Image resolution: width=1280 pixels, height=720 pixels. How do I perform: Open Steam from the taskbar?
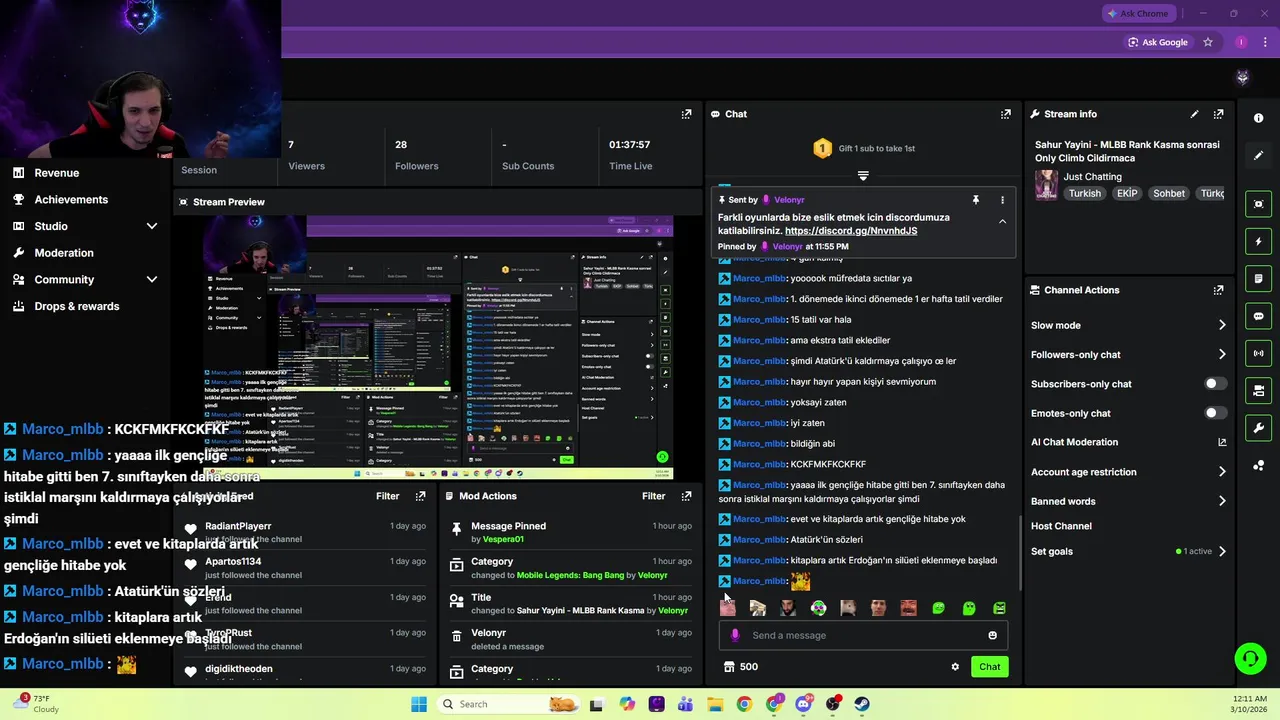point(862,704)
